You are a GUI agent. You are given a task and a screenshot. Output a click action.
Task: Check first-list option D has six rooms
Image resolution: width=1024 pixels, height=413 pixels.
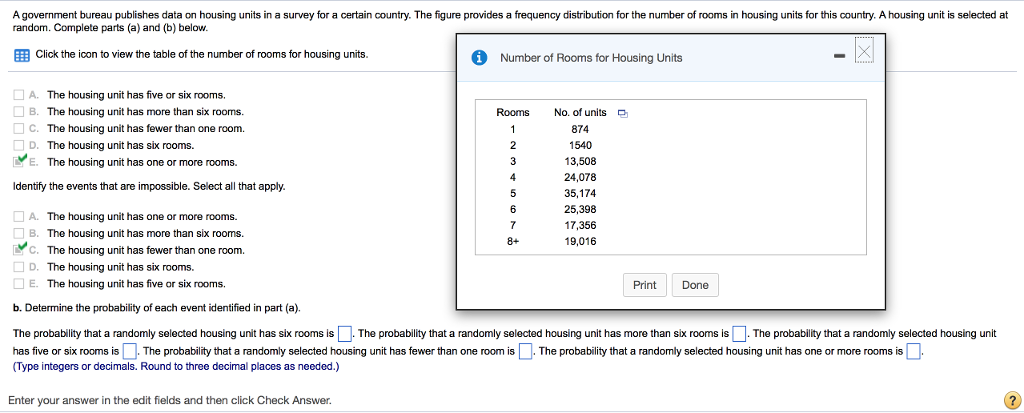[20, 145]
